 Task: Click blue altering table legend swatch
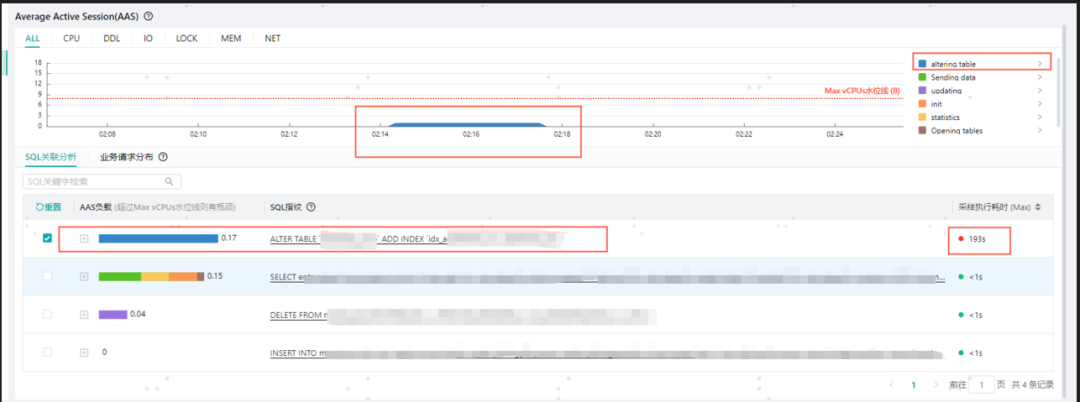922,64
